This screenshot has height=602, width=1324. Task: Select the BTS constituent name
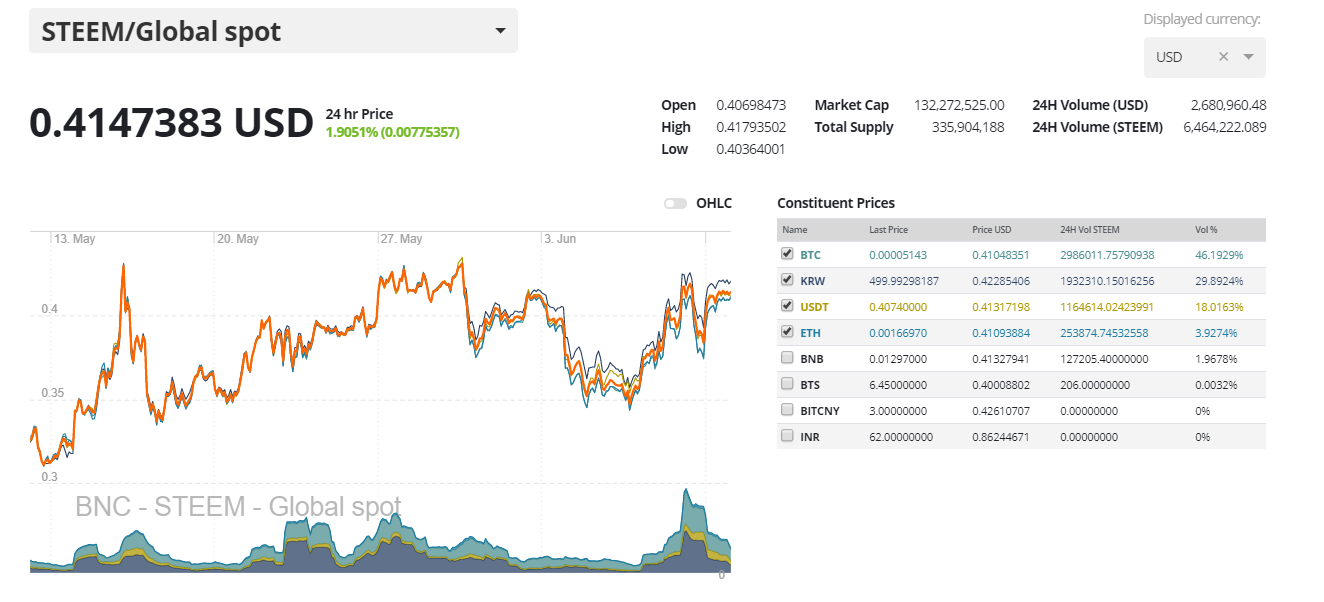click(x=810, y=384)
